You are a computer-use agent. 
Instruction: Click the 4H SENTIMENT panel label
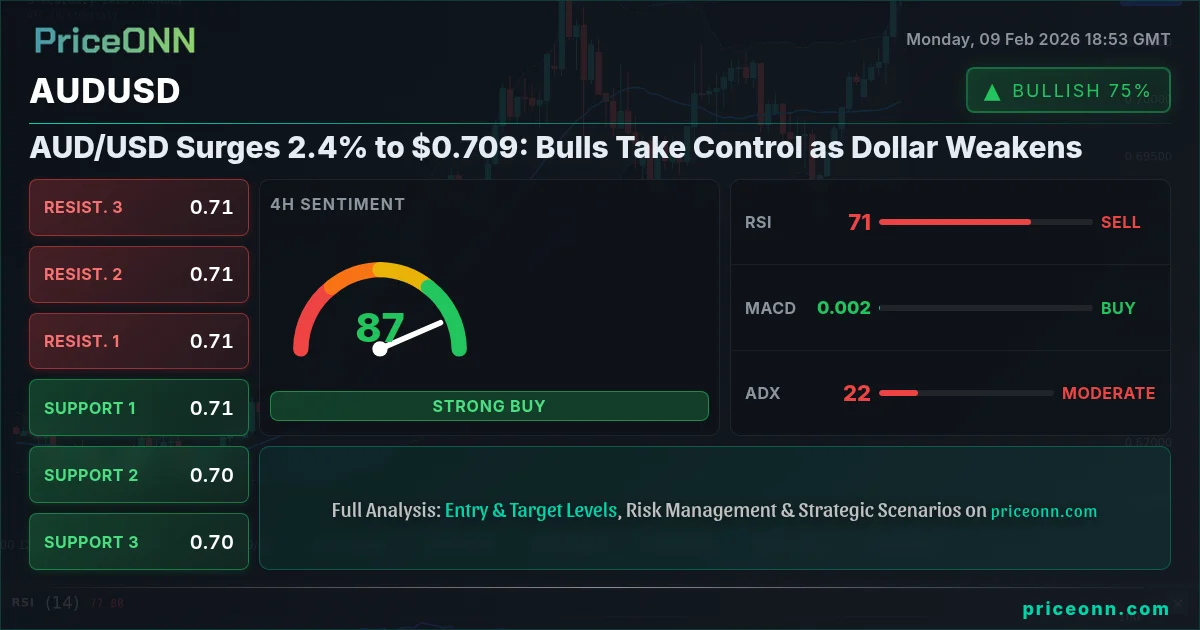pyautogui.click(x=338, y=204)
